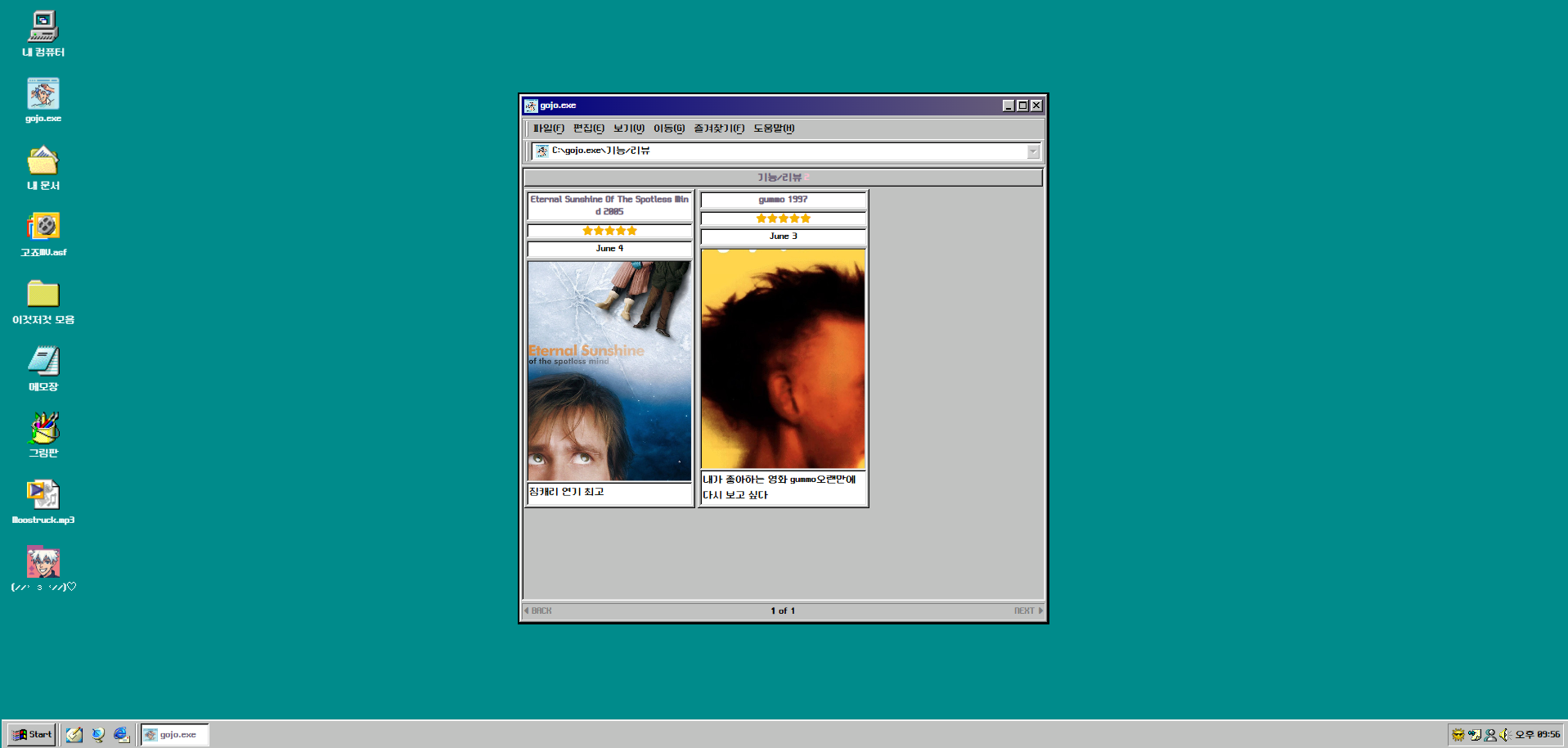Click the 1 of 1 page indicator

[783, 611]
